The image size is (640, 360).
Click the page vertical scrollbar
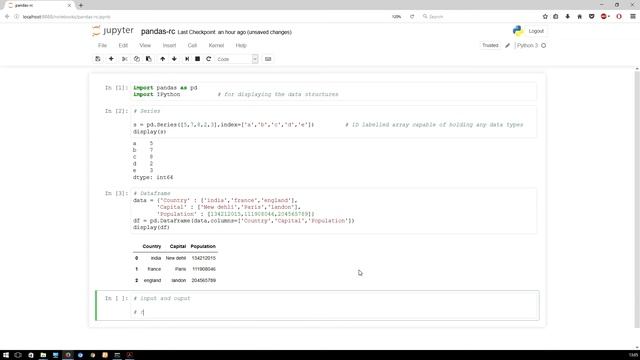[637, 198]
